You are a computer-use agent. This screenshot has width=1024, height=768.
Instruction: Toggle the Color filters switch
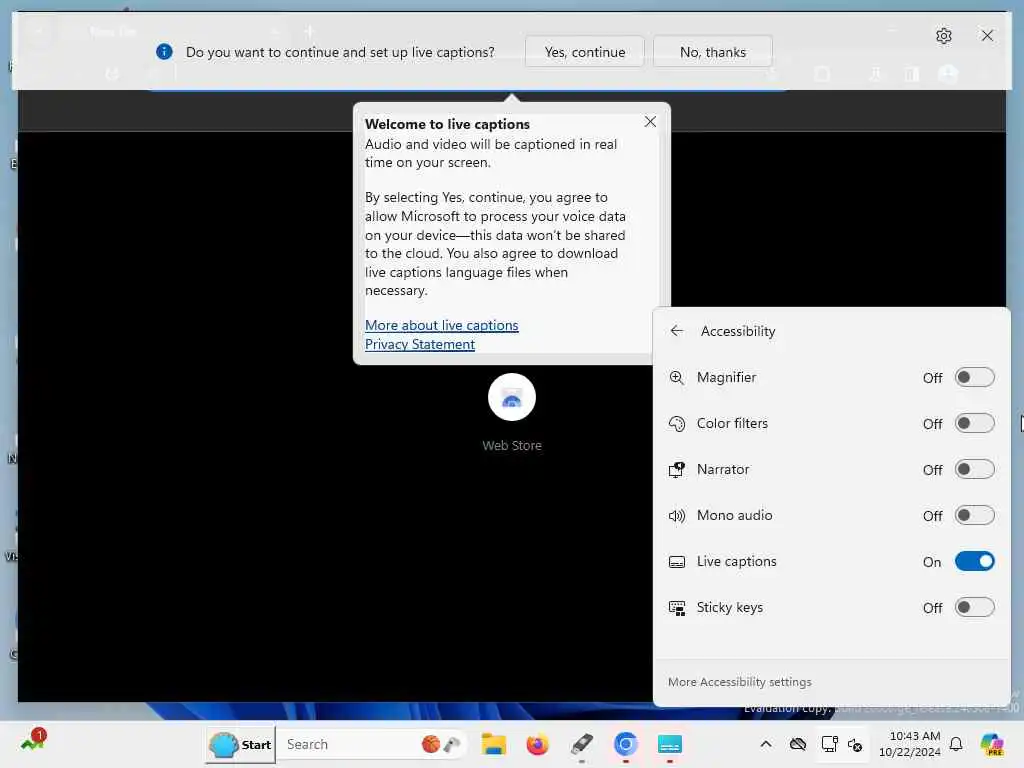[974, 423]
